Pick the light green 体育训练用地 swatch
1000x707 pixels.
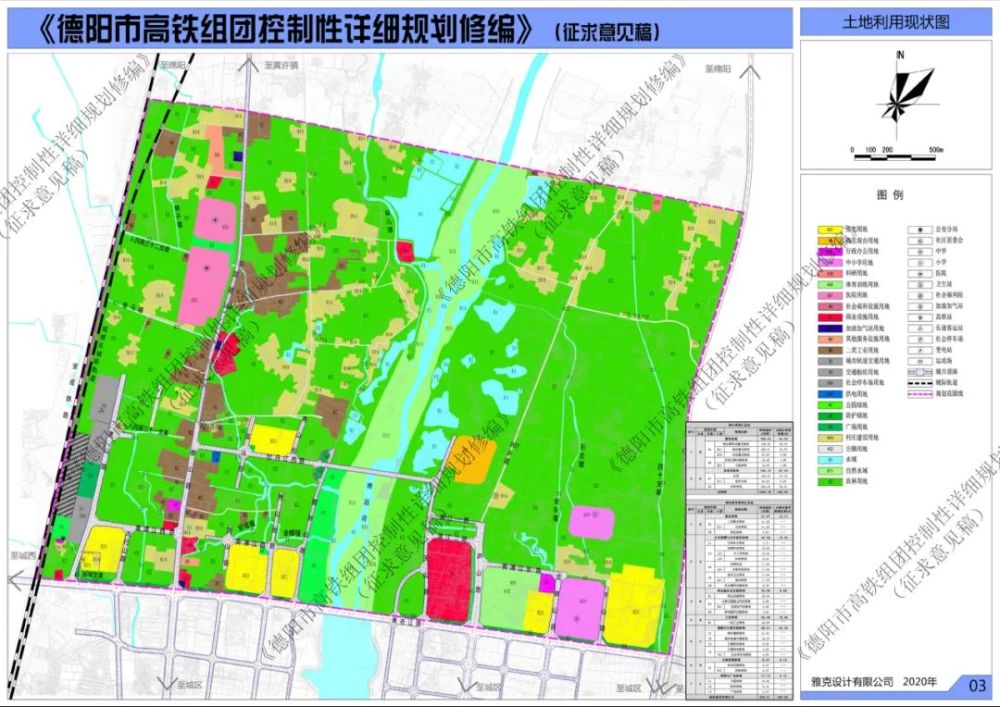830,284
